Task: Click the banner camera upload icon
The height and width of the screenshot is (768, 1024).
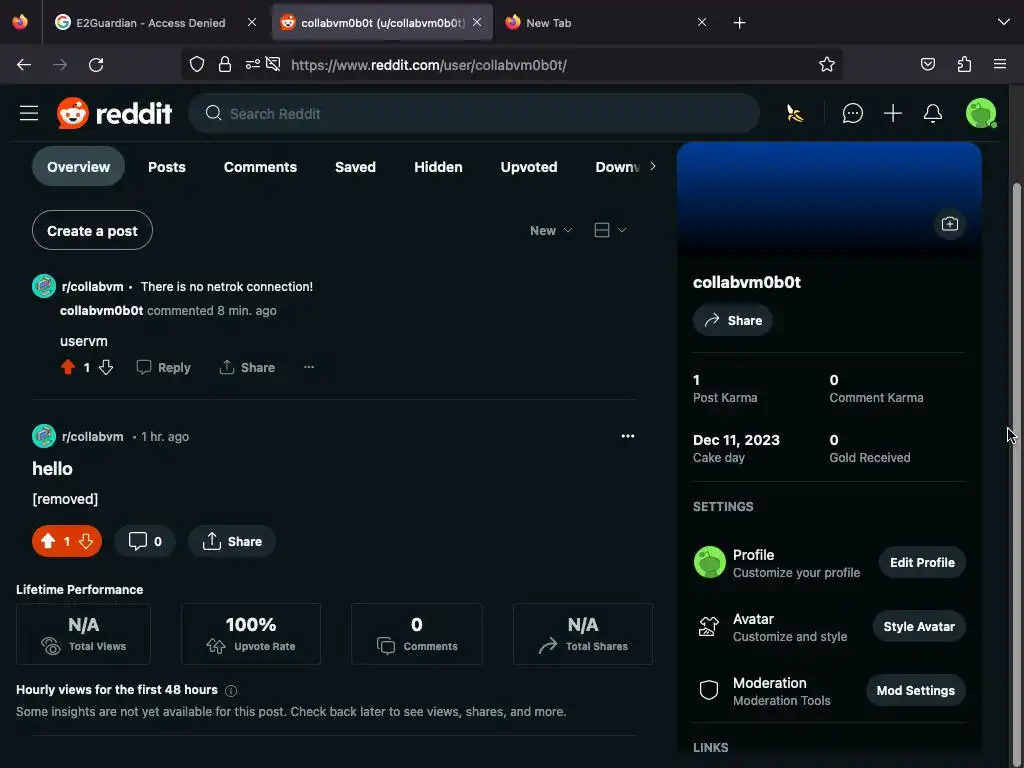Action: [950, 224]
